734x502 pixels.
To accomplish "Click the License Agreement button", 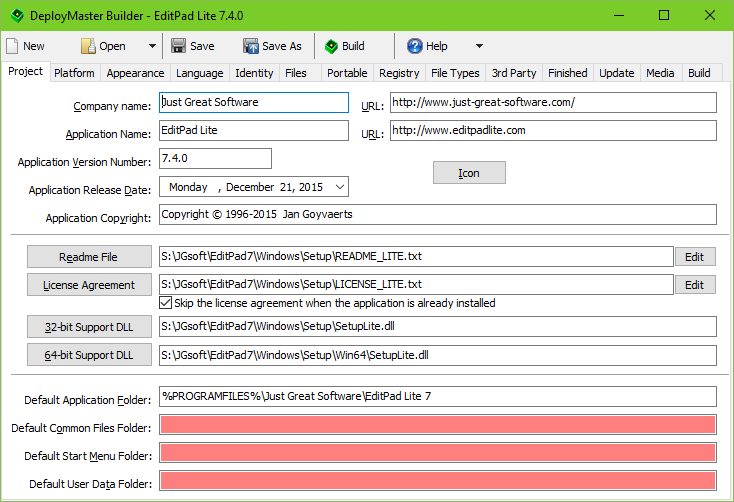I will [89, 285].
